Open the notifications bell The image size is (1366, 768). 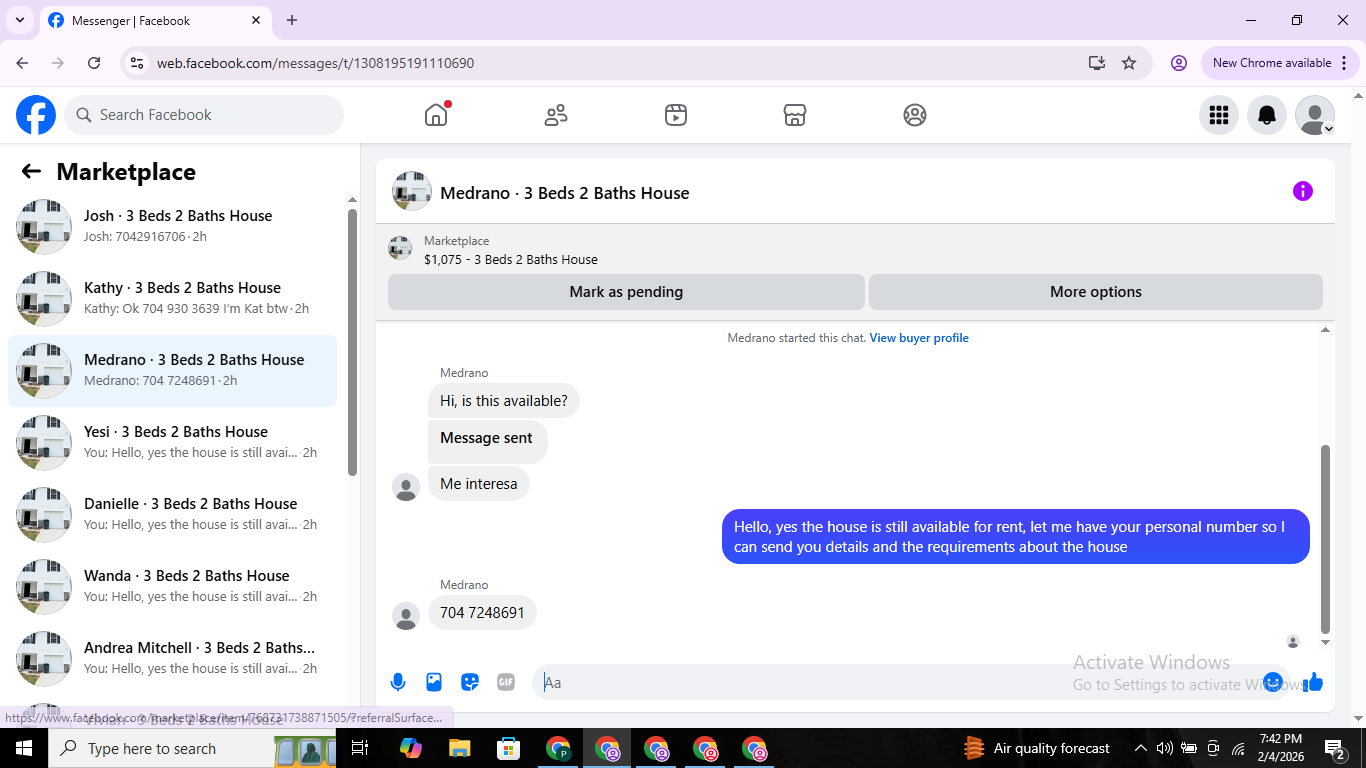point(1267,115)
